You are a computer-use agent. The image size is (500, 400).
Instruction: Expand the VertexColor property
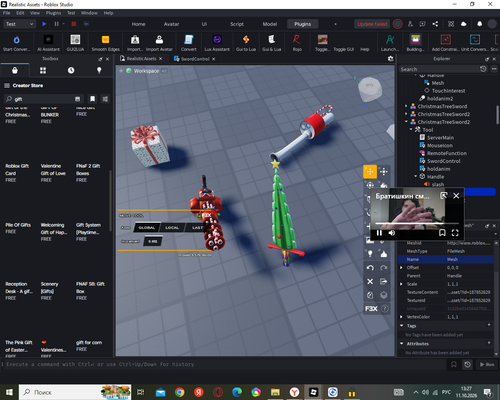[x=401, y=317]
